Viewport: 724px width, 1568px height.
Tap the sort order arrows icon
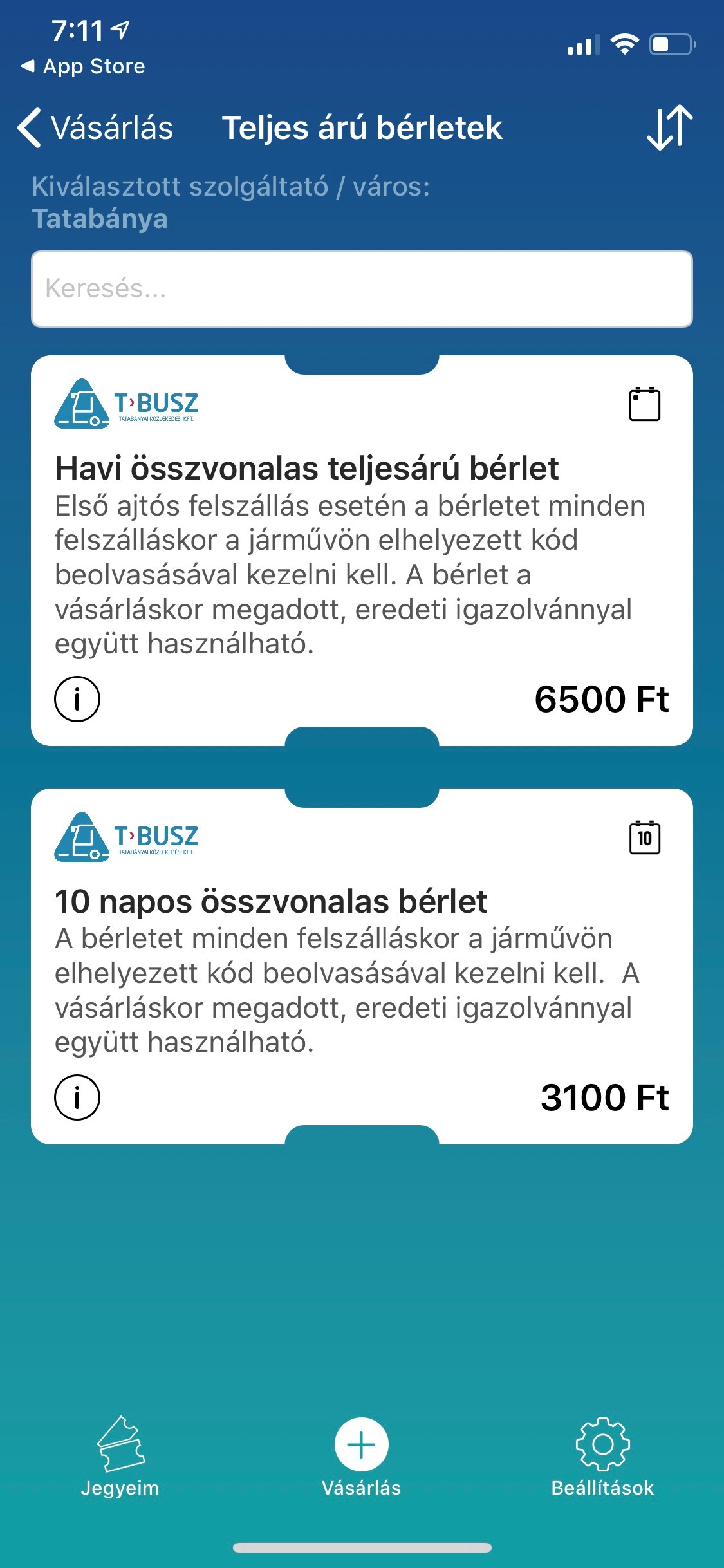(669, 127)
